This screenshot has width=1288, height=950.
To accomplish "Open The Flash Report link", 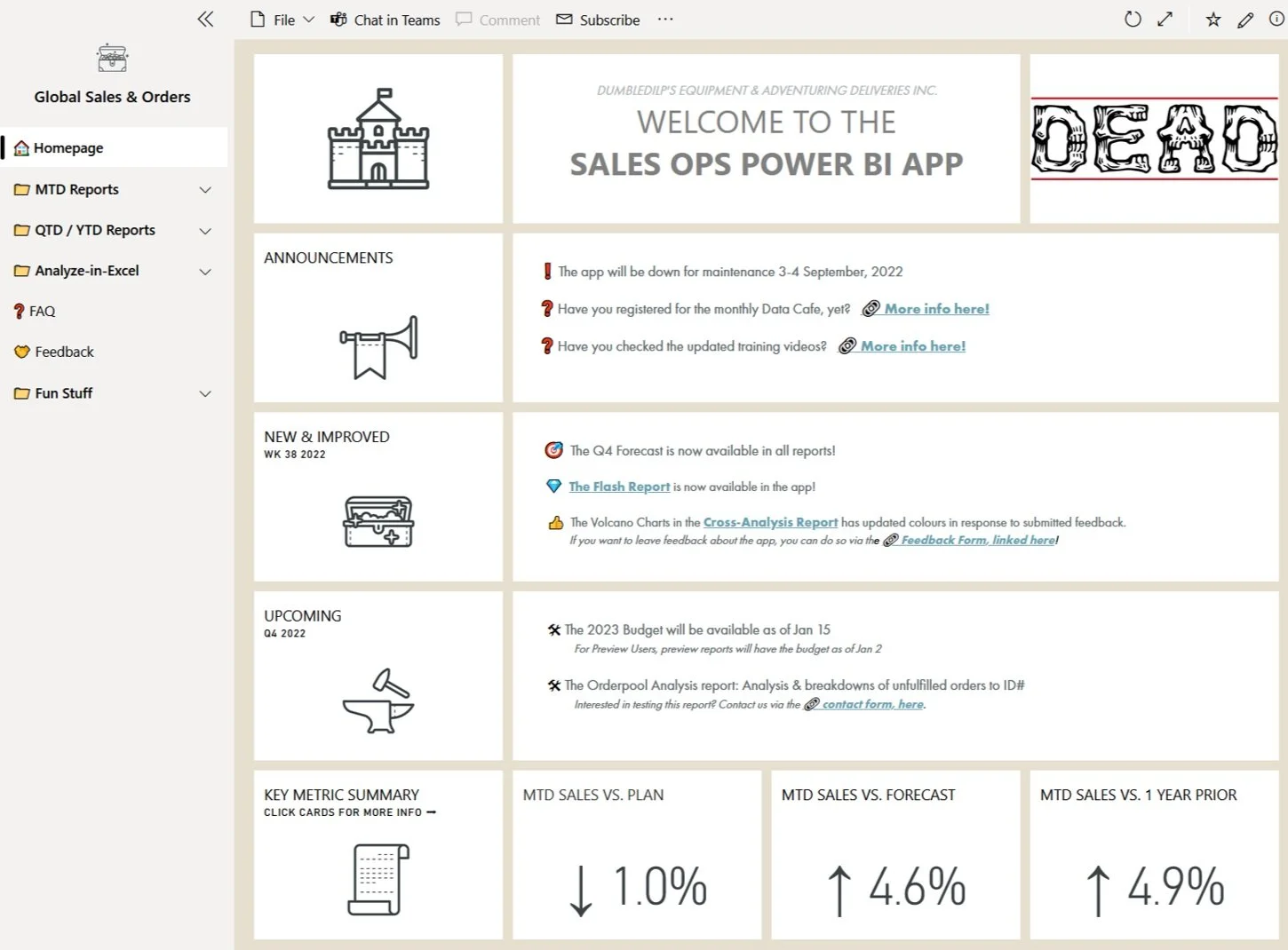I will pyautogui.click(x=619, y=487).
